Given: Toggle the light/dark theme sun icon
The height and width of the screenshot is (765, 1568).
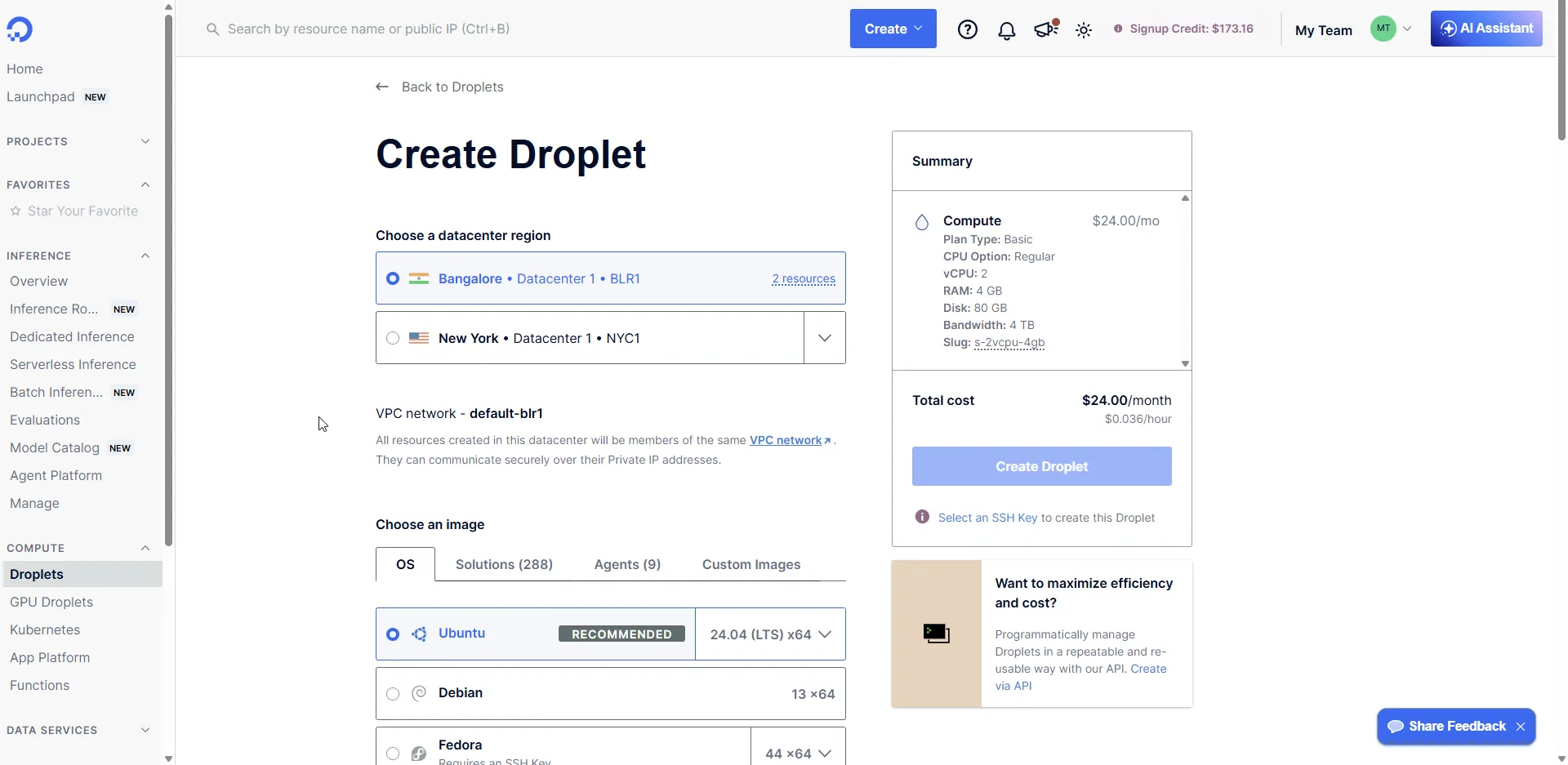Looking at the screenshot, I should (x=1084, y=30).
